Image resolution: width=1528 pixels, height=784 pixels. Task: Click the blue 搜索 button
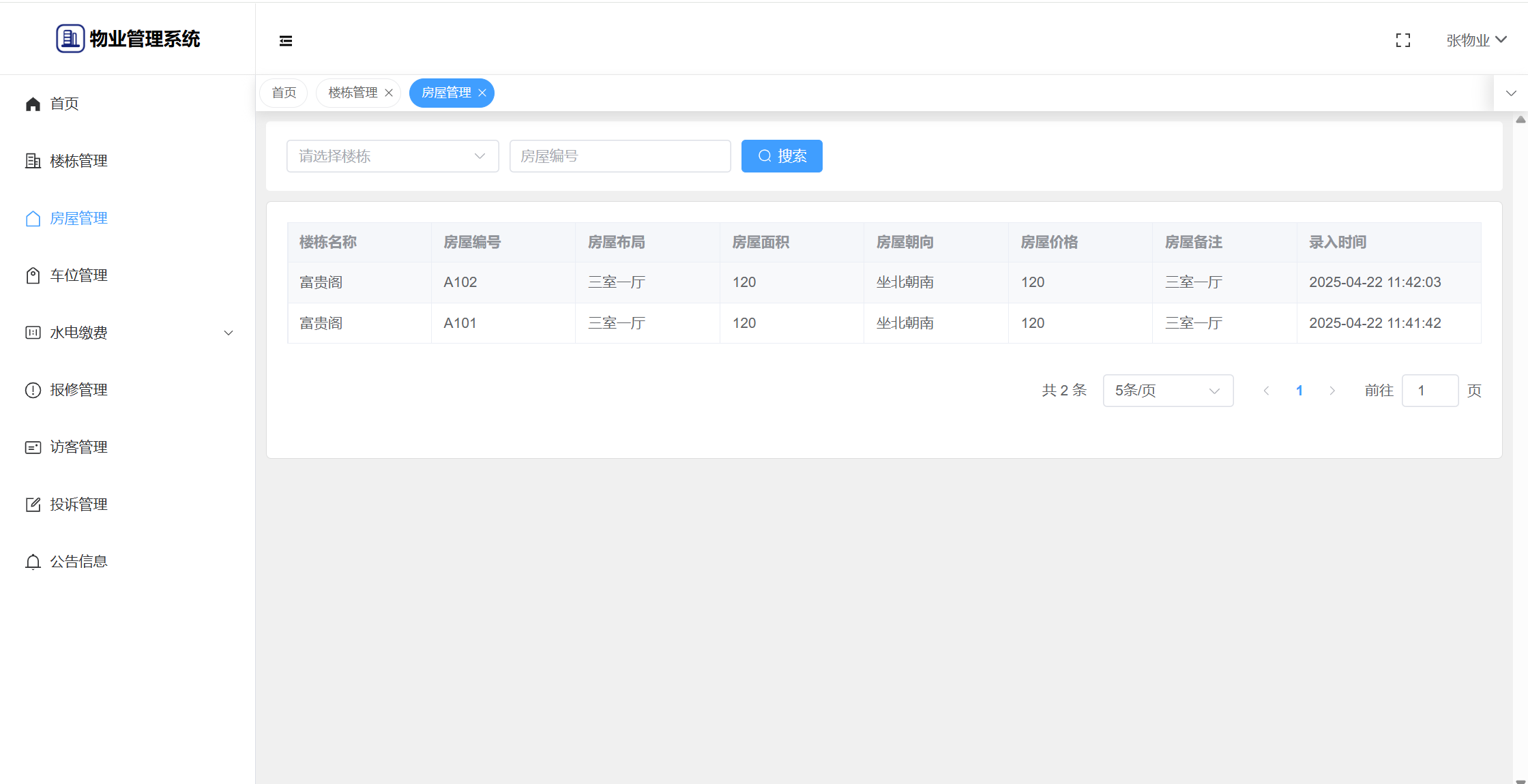pyautogui.click(x=782, y=156)
